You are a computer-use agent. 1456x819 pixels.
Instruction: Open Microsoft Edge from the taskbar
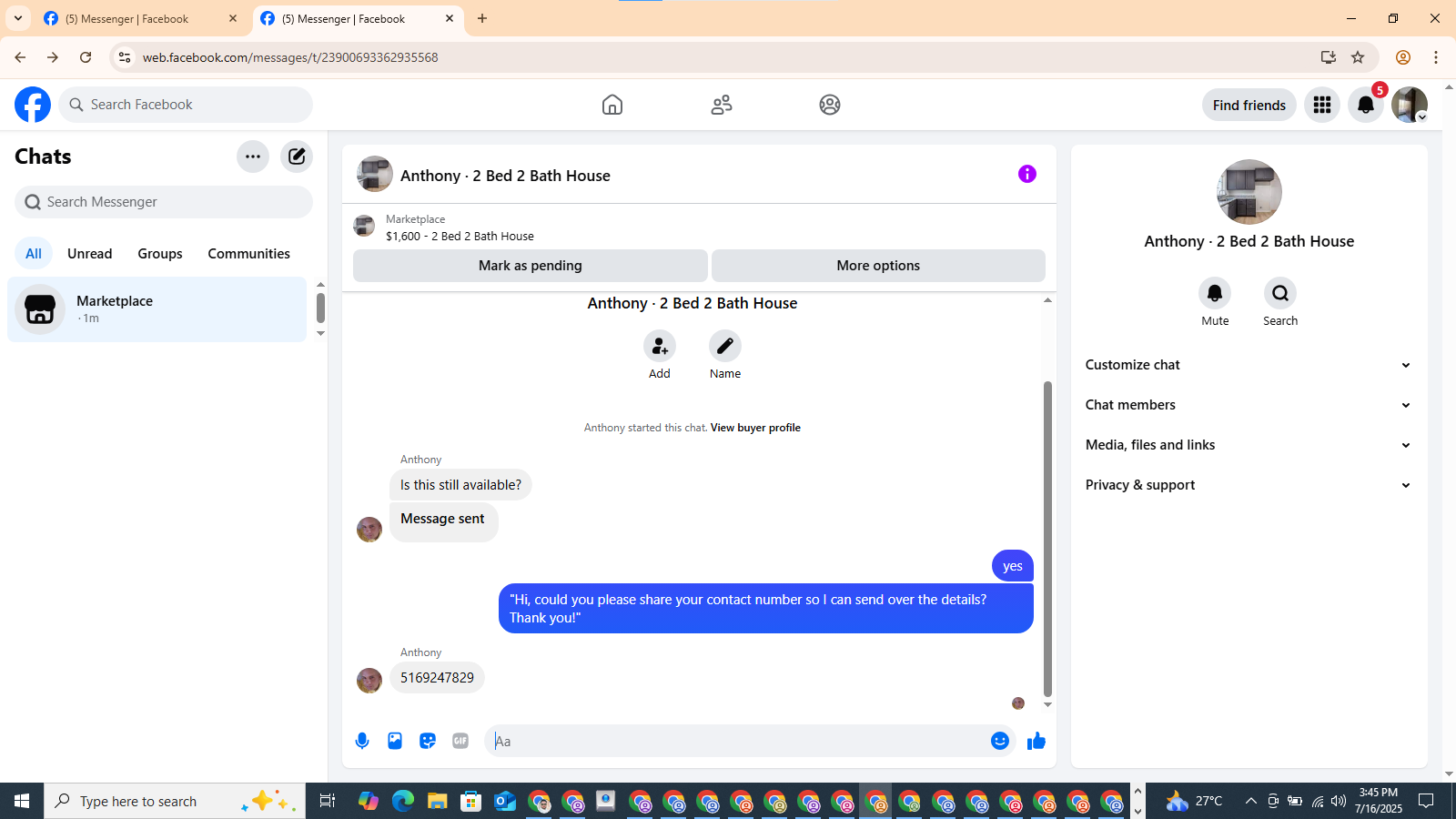(x=403, y=801)
